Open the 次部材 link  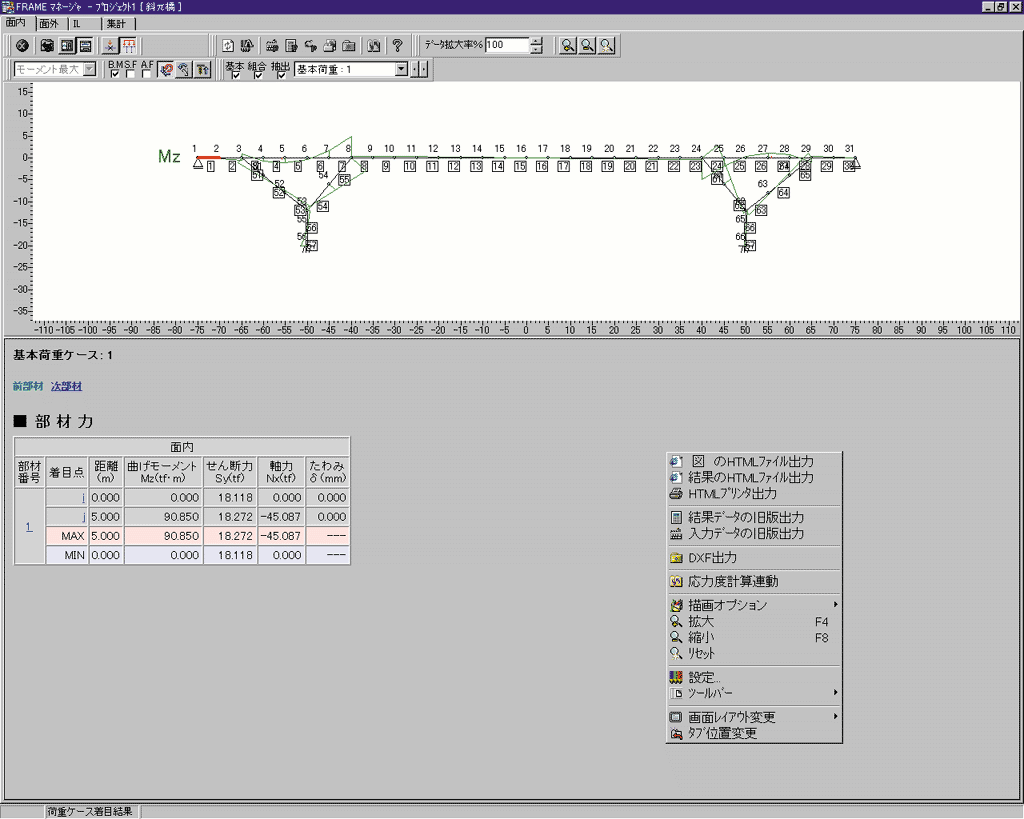click(x=66, y=386)
